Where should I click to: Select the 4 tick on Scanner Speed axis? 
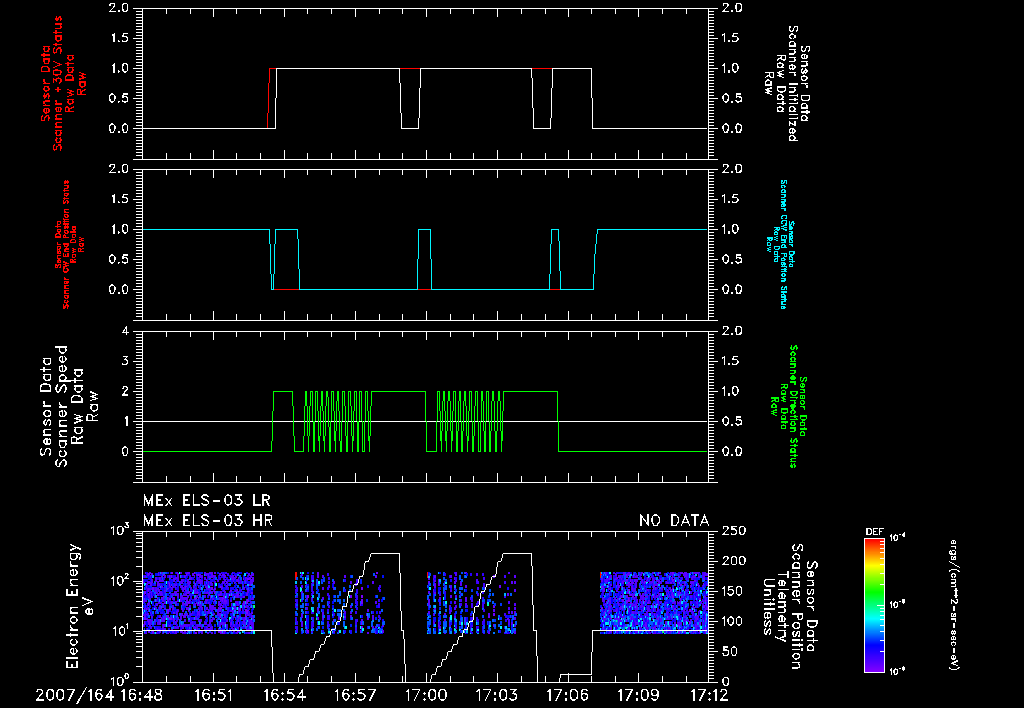point(125,331)
